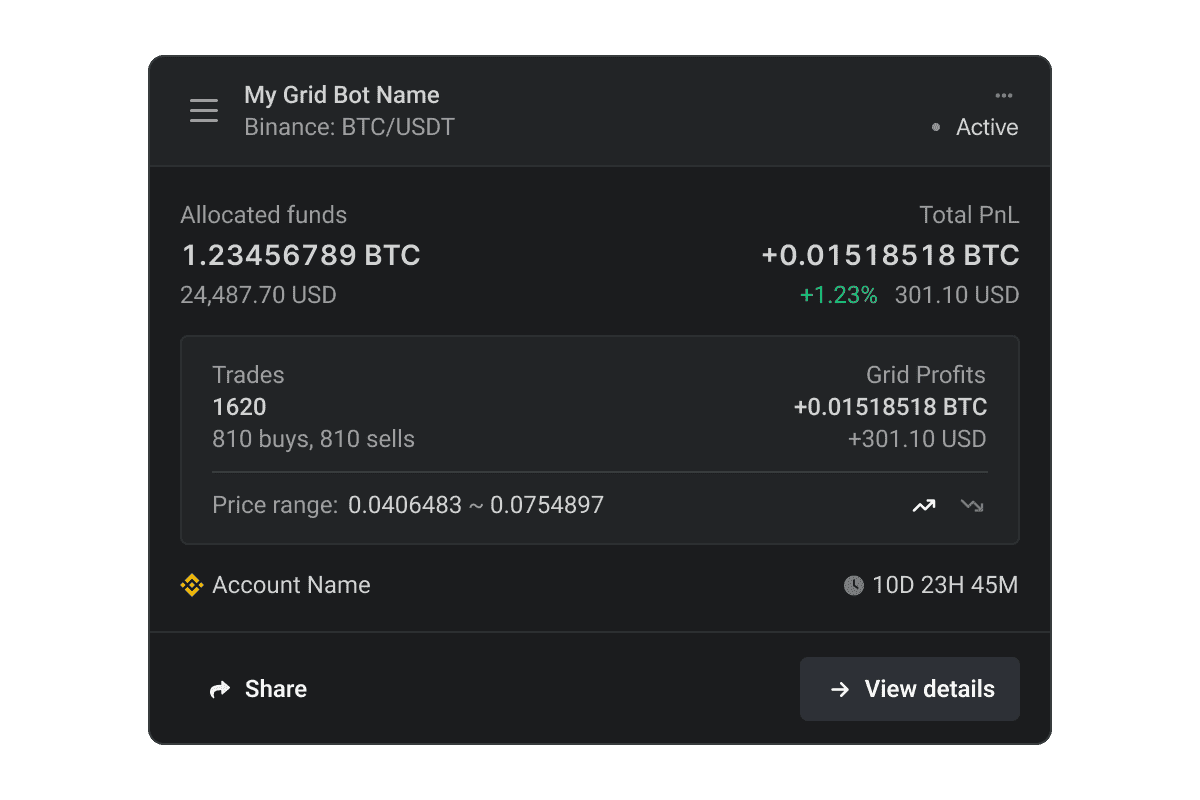1200x800 pixels.
Task: Click the Share arrow icon
Action: [220, 690]
